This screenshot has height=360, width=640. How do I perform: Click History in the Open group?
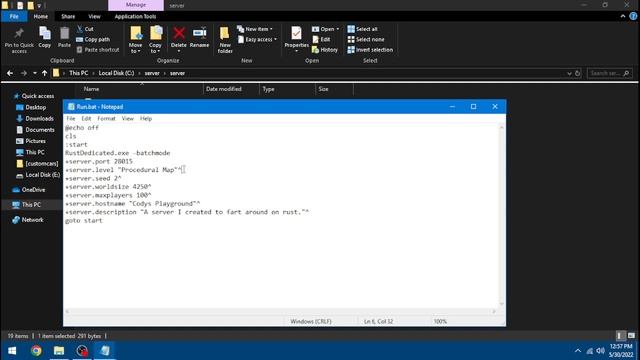click(x=324, y=50)
